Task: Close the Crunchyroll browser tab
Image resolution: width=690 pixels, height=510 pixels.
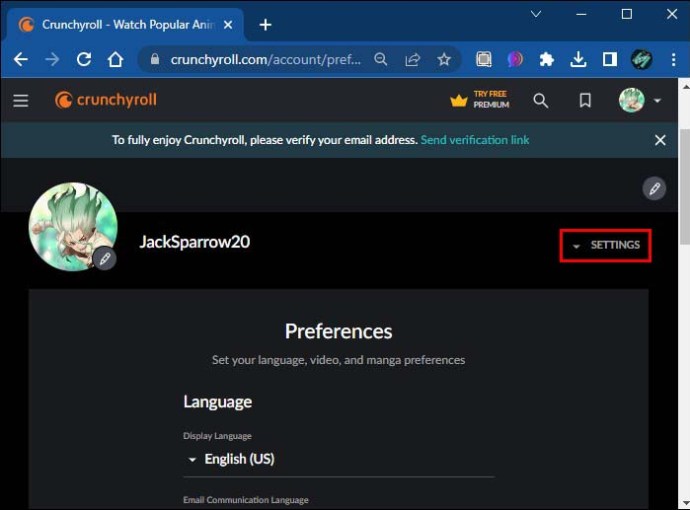Action: (x=228, y=25)
